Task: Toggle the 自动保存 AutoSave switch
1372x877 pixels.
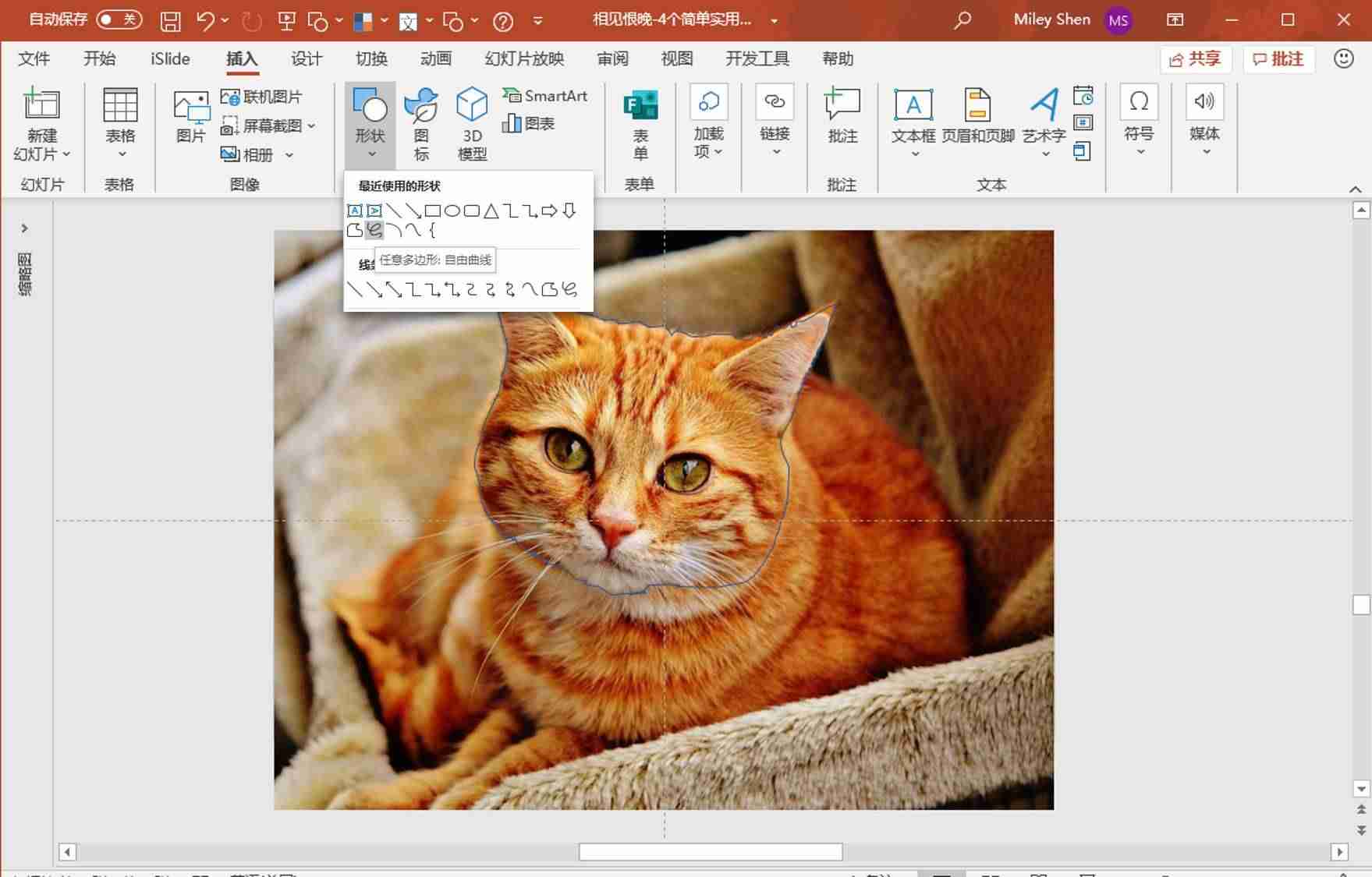Action: coord(119,19)
